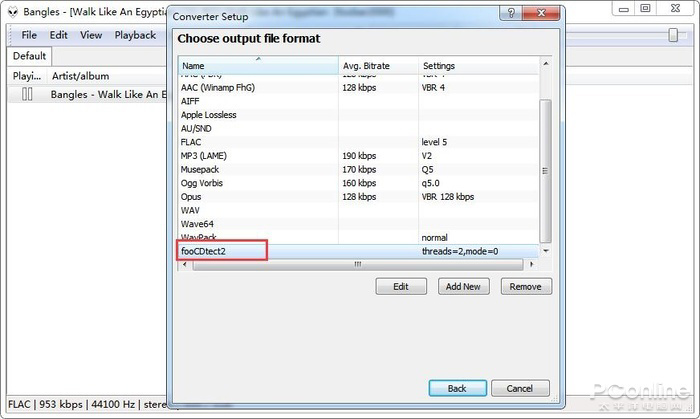The width and height of the screenshot is (700, 419).
Task: Sort by the Name column header
Action: click(x=258, y=66)
